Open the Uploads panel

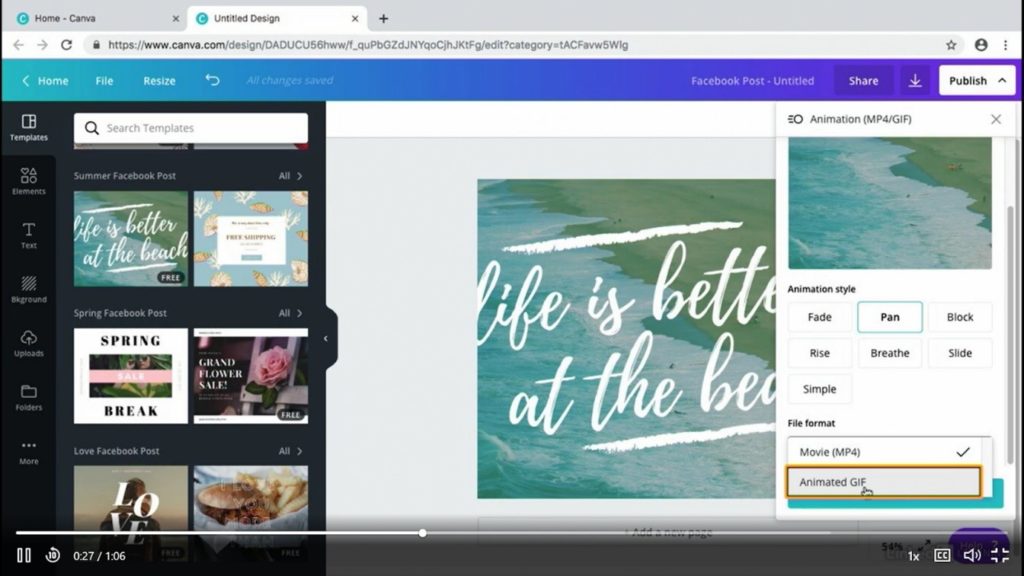point(28,343)
